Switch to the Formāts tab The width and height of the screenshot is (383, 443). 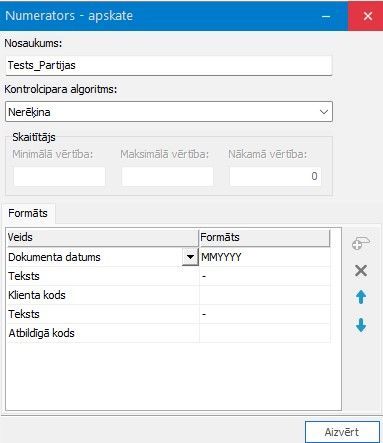coord(28,213)
